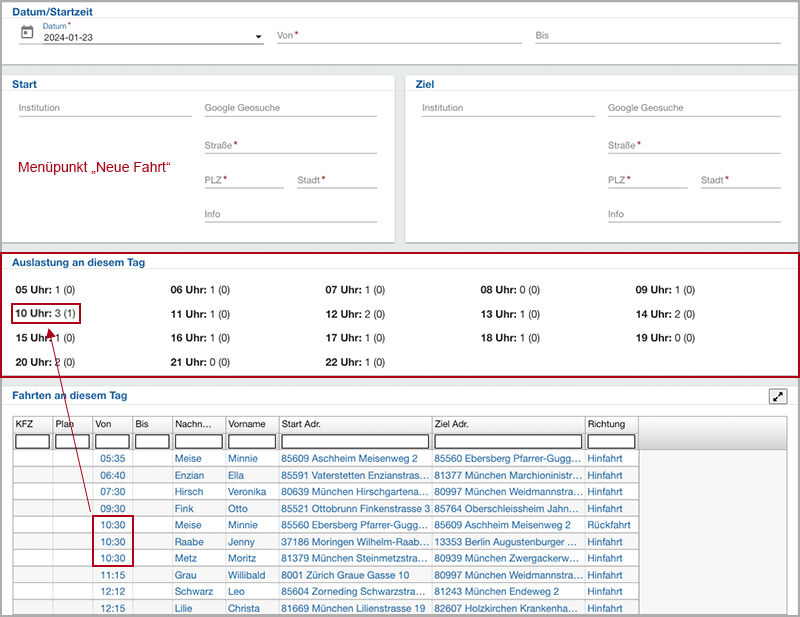Click the Start Adr. filter box
Image resolution: width=800 pixels, height=617 pixels.
355,441
